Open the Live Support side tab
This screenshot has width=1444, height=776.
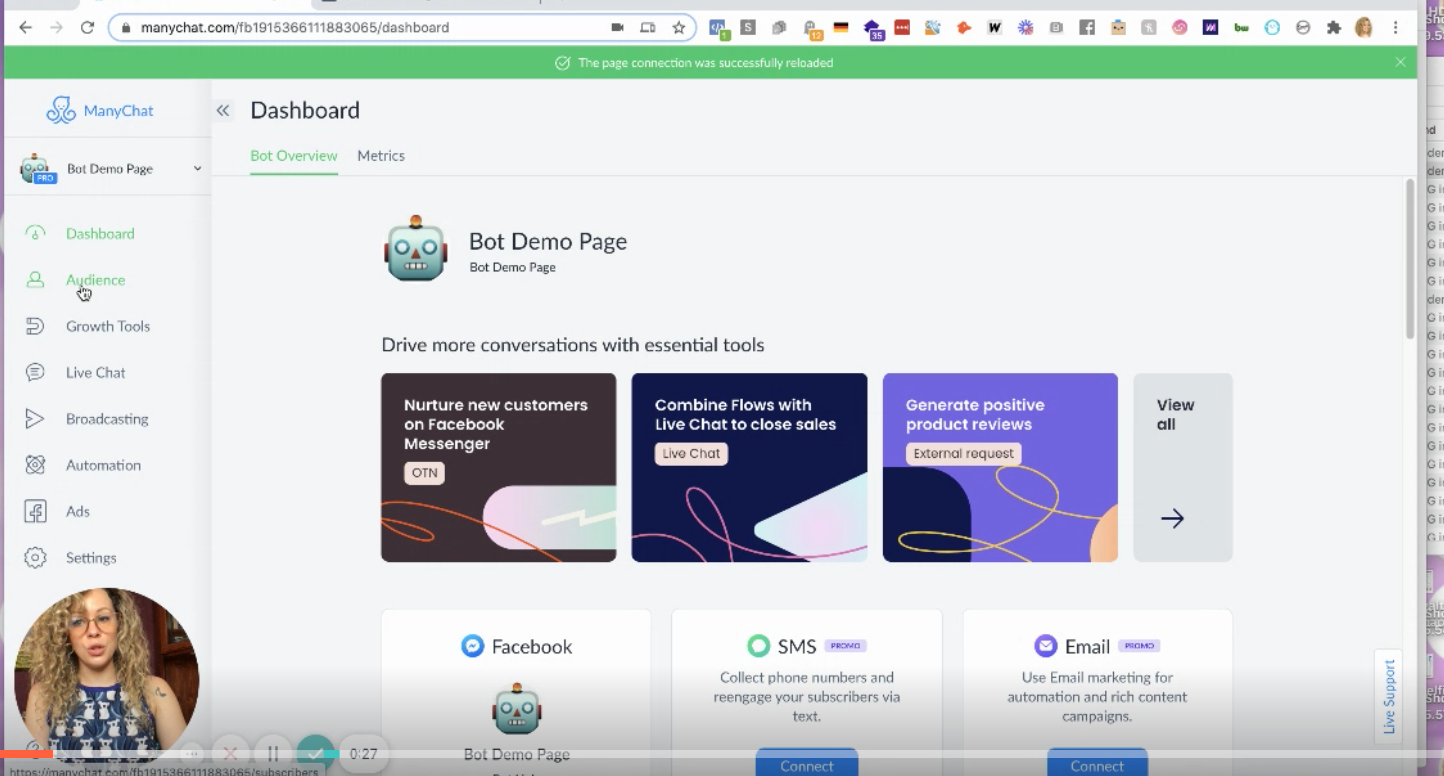(1388, 696)
